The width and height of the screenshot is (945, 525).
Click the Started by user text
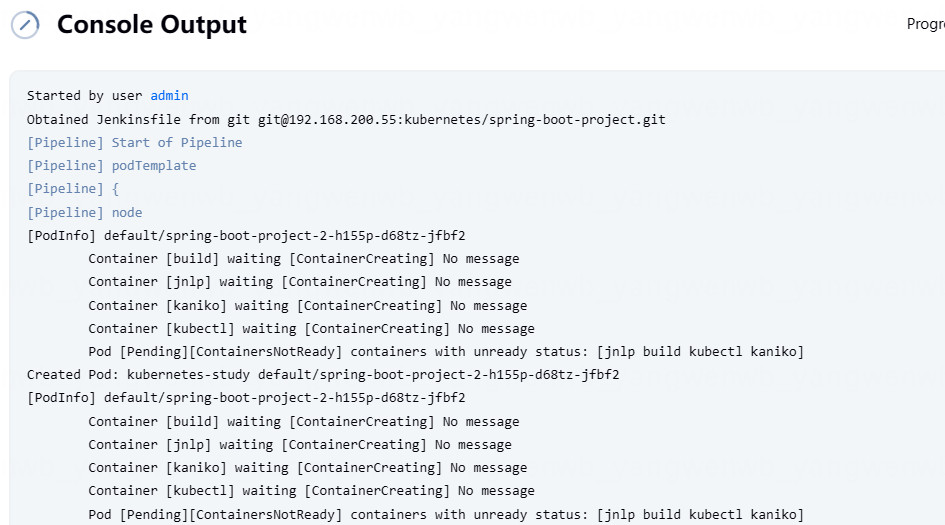[84, 96]
